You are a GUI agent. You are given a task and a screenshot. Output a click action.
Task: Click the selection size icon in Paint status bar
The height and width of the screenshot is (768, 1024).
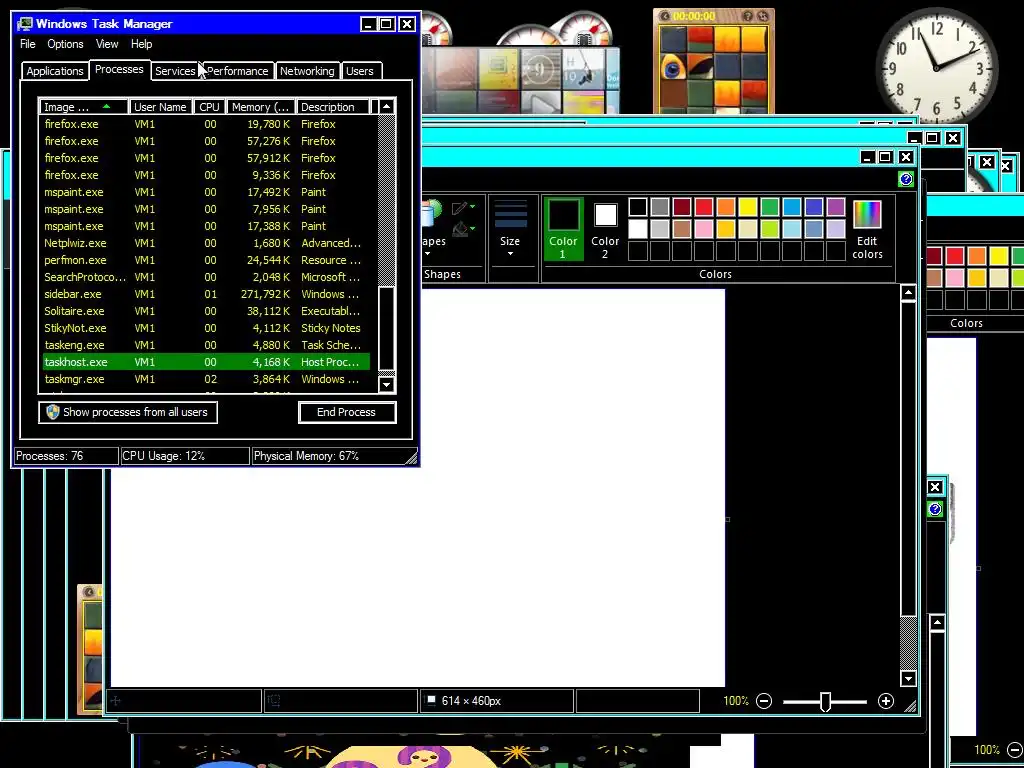coord(274,700)
